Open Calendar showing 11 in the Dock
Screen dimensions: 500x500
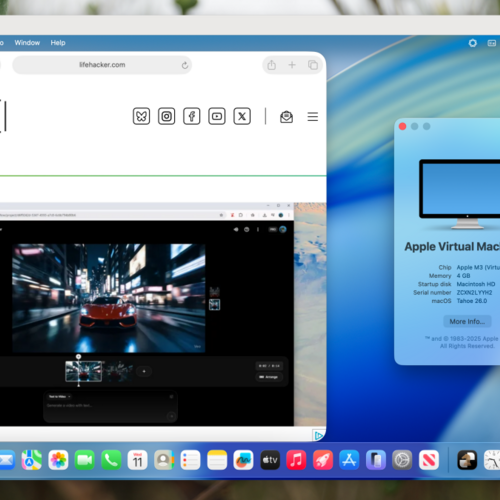(x=138, y=460)
